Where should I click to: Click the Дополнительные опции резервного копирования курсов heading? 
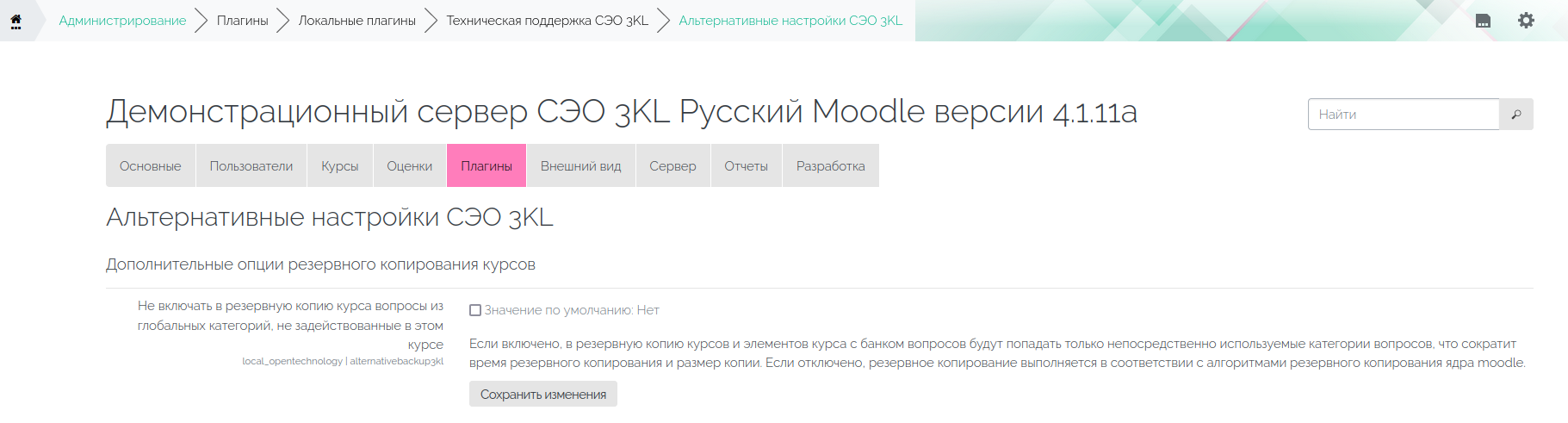[320, 264]
